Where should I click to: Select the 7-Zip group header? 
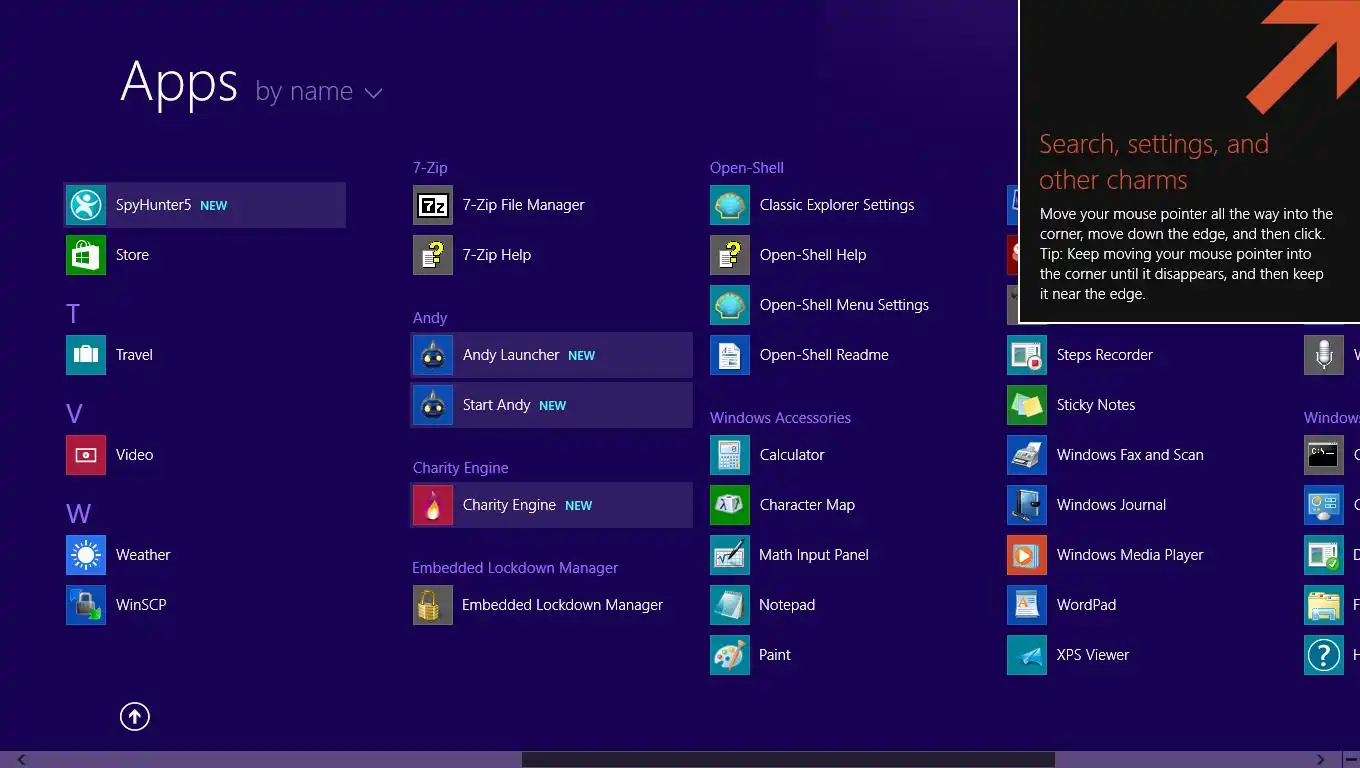(430, 168)
